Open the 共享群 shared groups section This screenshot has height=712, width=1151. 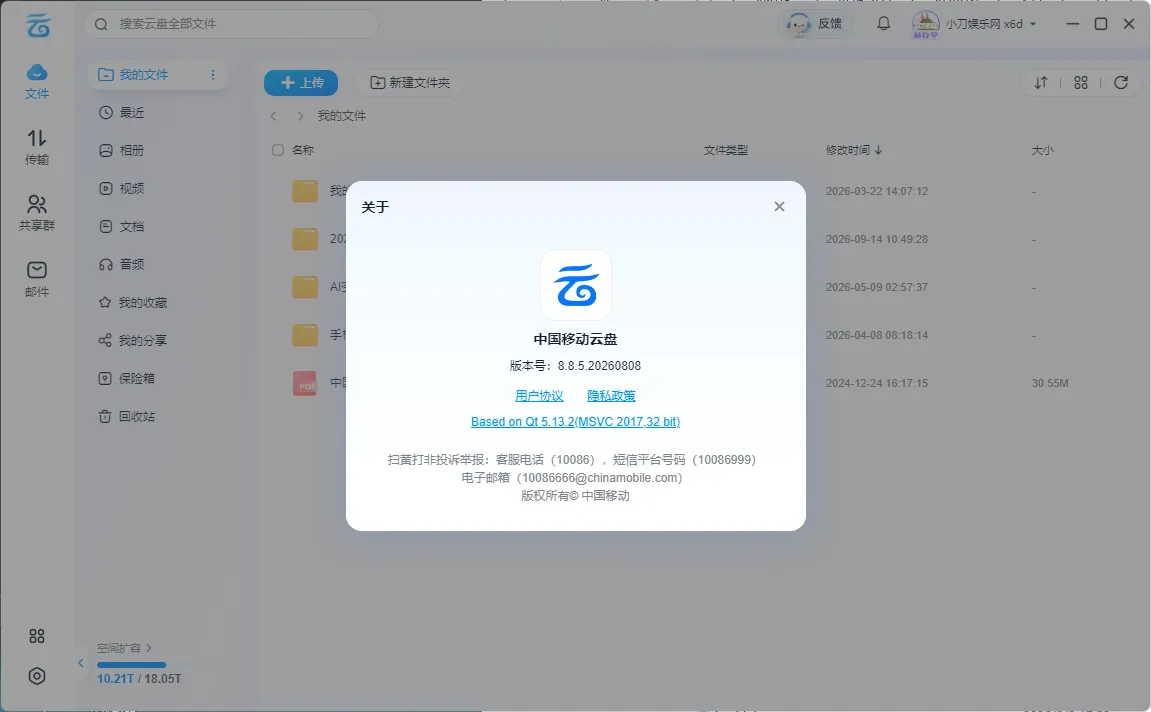tap(37, 213)
